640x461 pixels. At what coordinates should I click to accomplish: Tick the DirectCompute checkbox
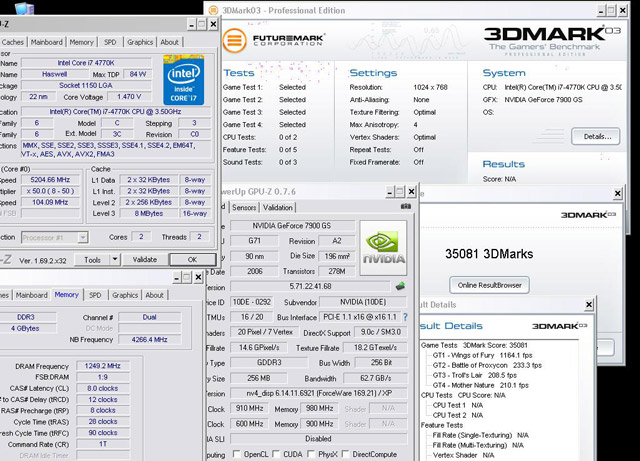pos(345,454)
